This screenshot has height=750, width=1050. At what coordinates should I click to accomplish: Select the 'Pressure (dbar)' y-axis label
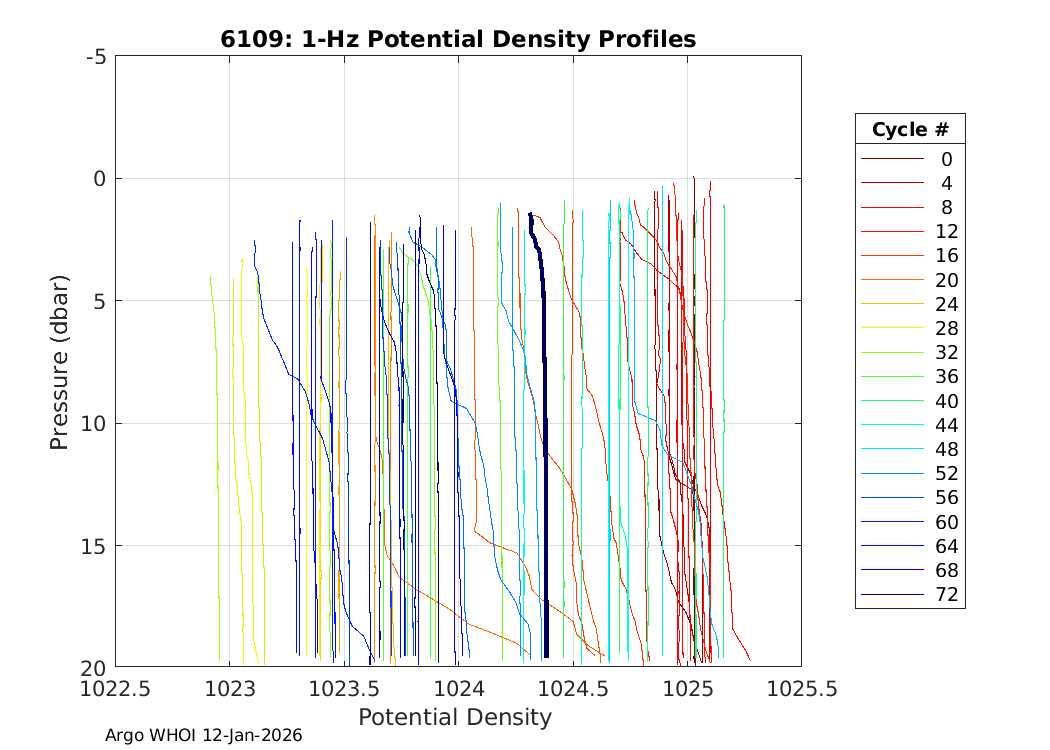[60, 361]
